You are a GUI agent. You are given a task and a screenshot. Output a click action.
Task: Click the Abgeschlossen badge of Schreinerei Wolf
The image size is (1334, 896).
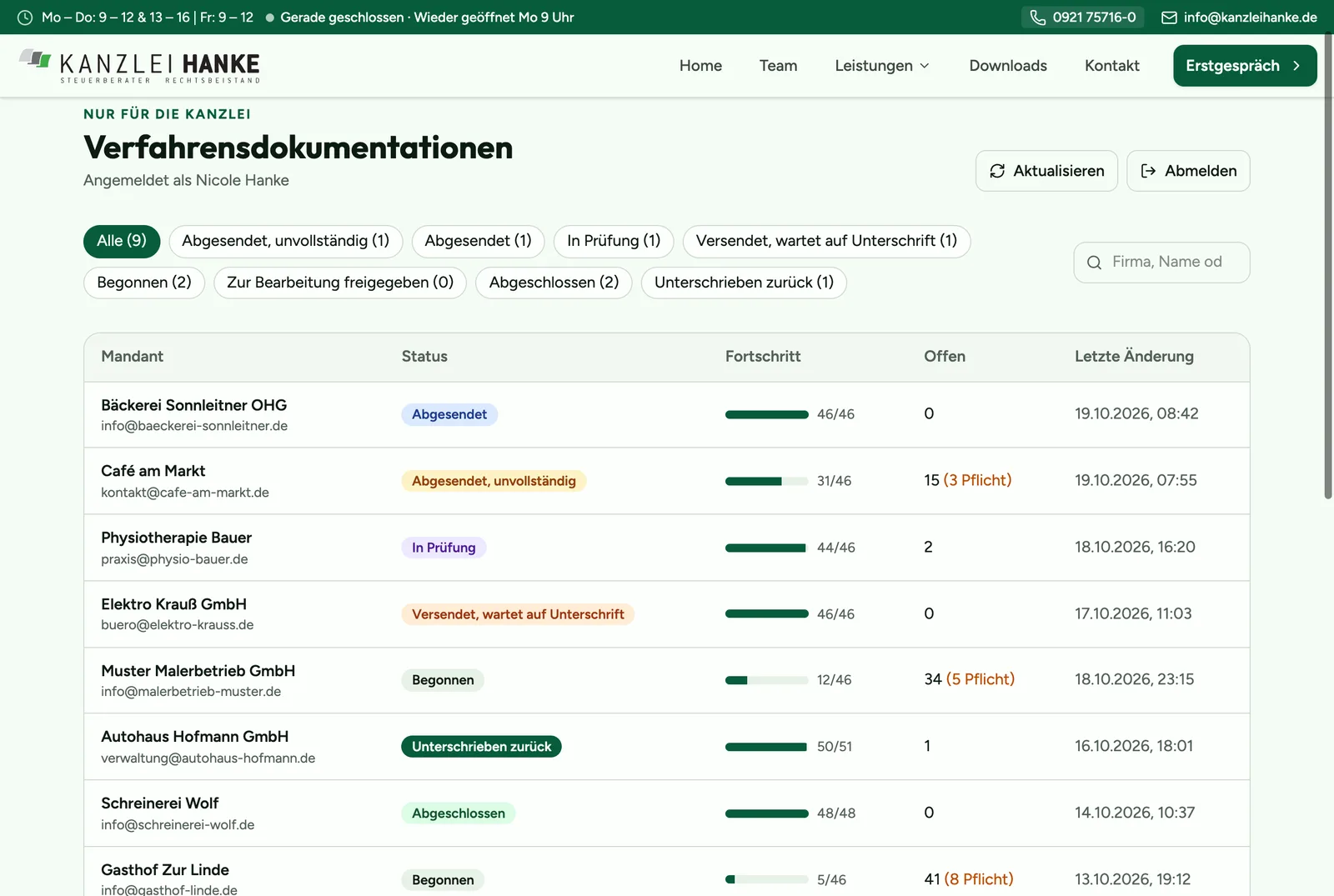point(458,813)
